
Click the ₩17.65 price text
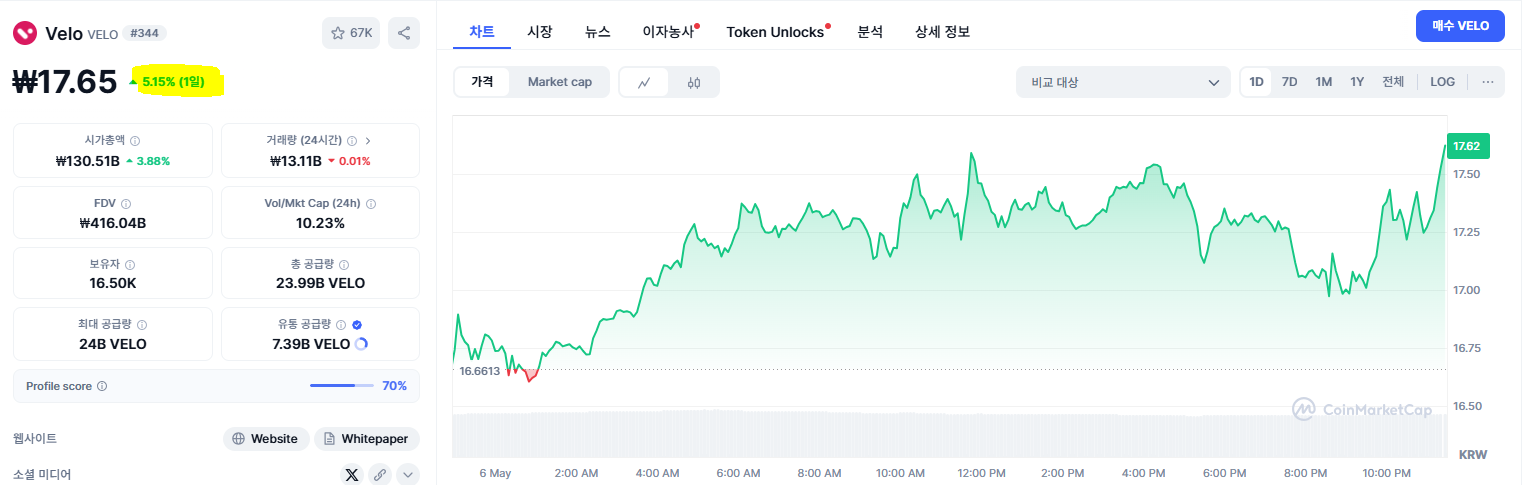click(x=65, y=82)
